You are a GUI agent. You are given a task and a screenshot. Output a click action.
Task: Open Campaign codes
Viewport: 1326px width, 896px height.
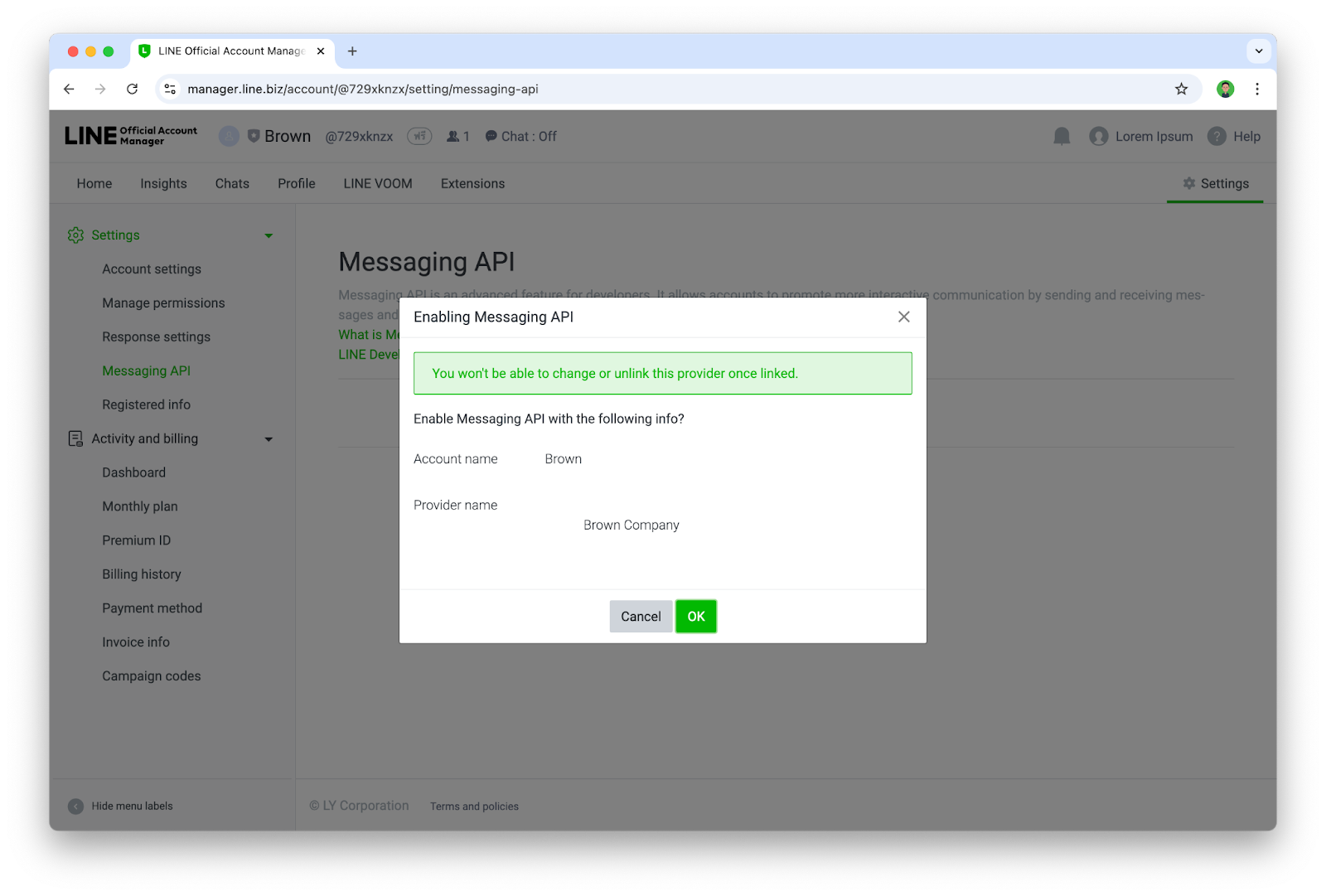coord(151,676)
